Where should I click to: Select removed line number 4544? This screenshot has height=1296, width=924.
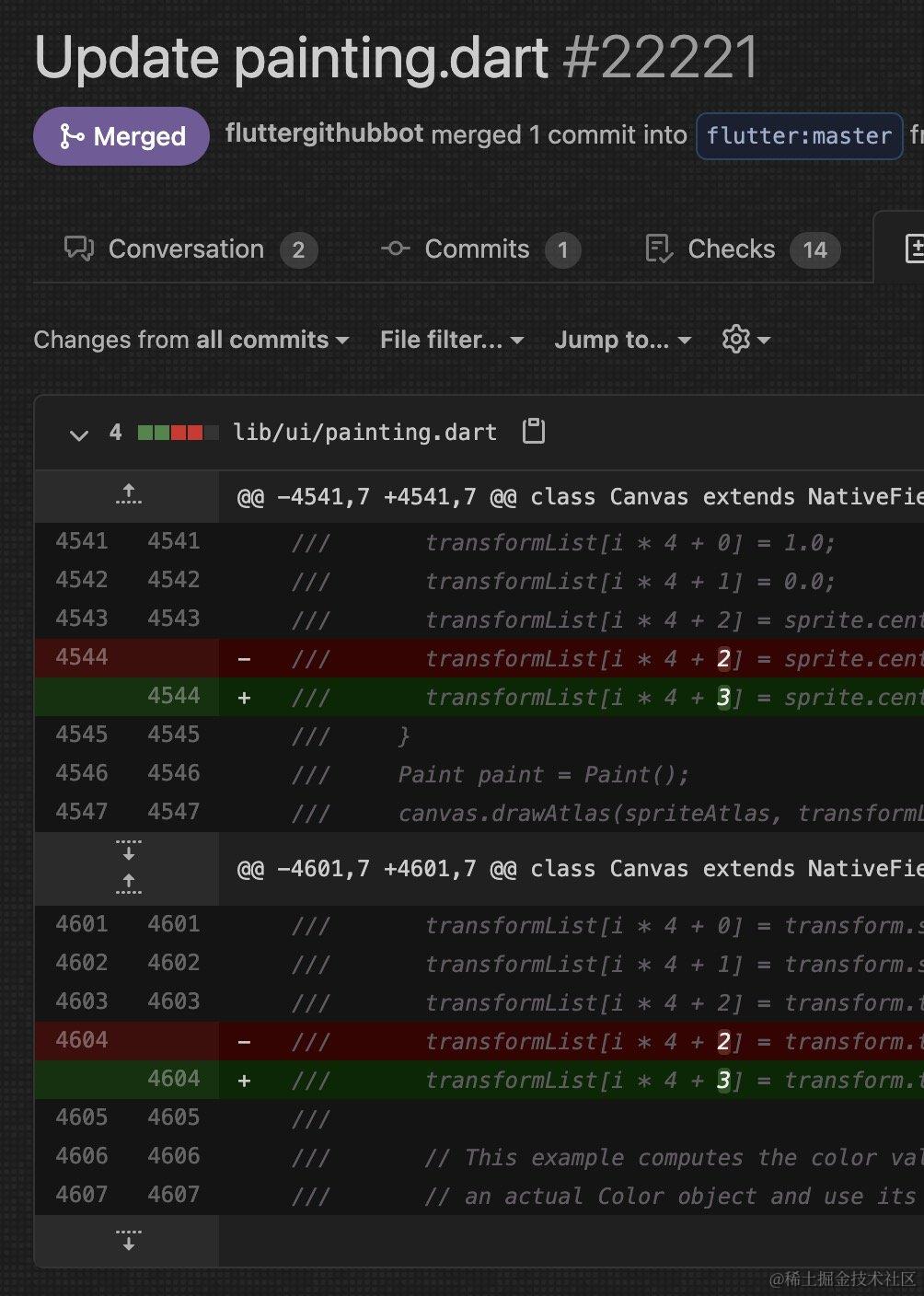tap(82, 657)
